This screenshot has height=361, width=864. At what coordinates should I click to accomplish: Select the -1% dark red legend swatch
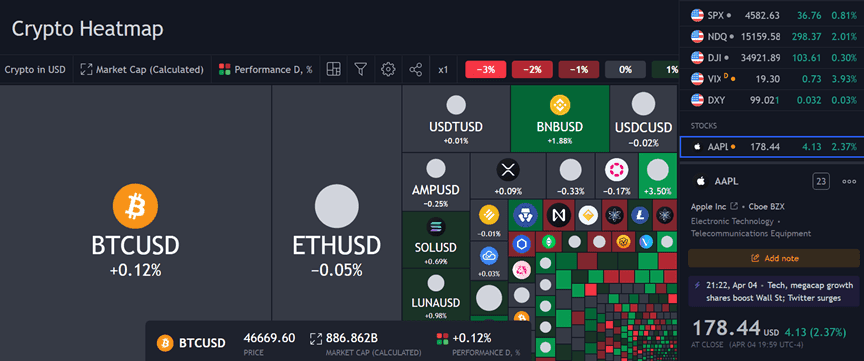point(579,70)
